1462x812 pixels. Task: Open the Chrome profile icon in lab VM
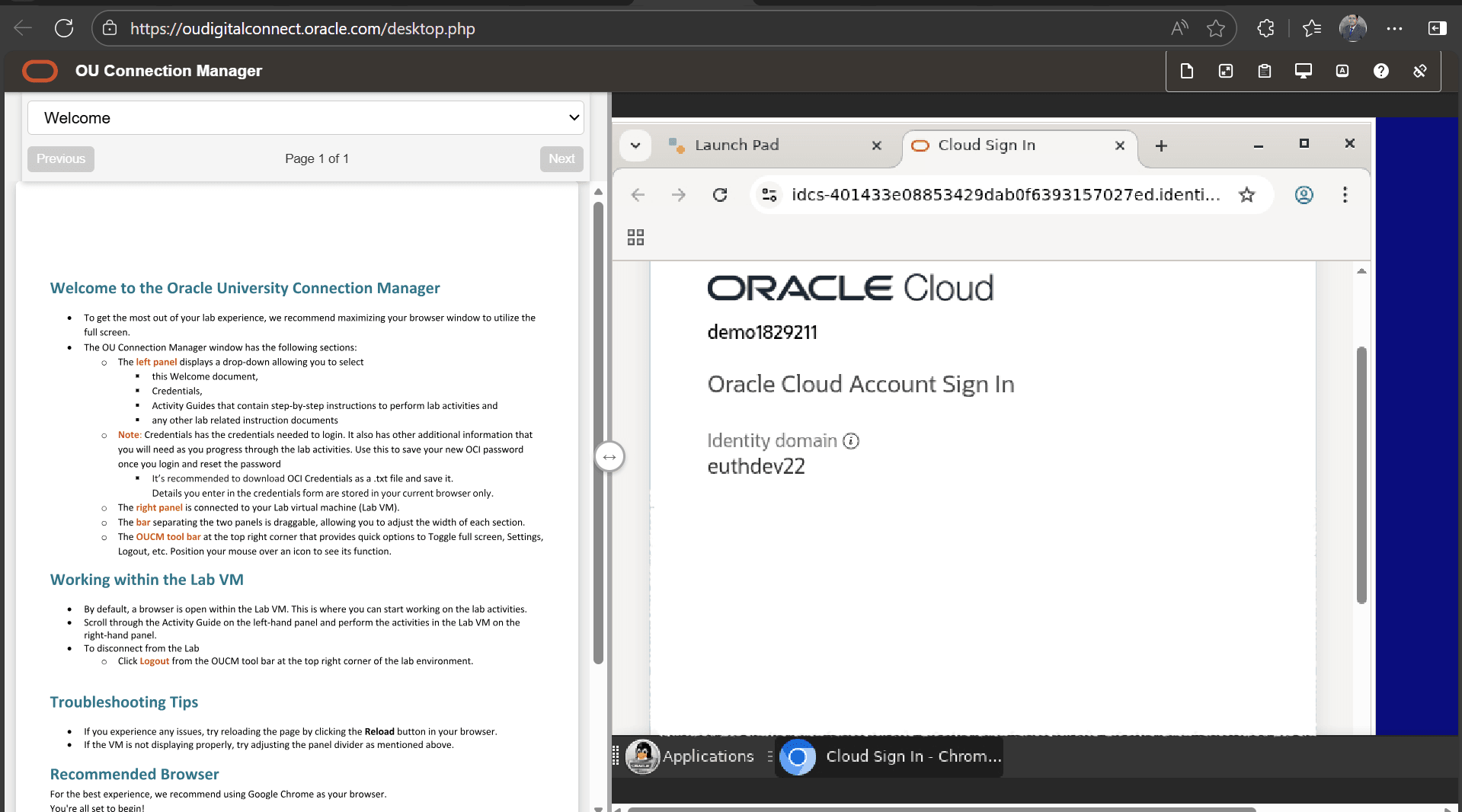(1304, 195)
